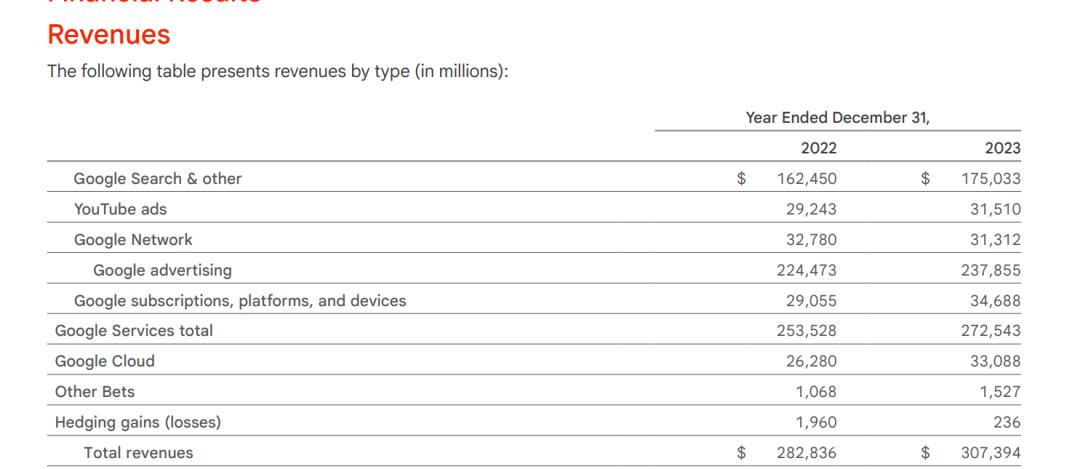Select the Total revenues label
The width and height of the screenshot is (1080, 469).
tap(138, 452)
